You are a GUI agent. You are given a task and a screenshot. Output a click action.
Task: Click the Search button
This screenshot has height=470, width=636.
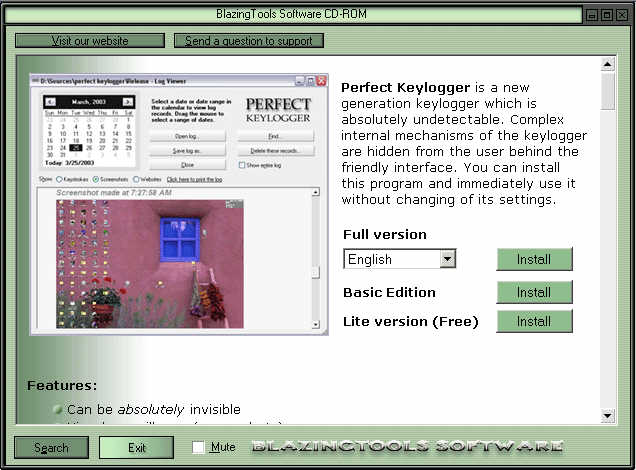point(51,447)
